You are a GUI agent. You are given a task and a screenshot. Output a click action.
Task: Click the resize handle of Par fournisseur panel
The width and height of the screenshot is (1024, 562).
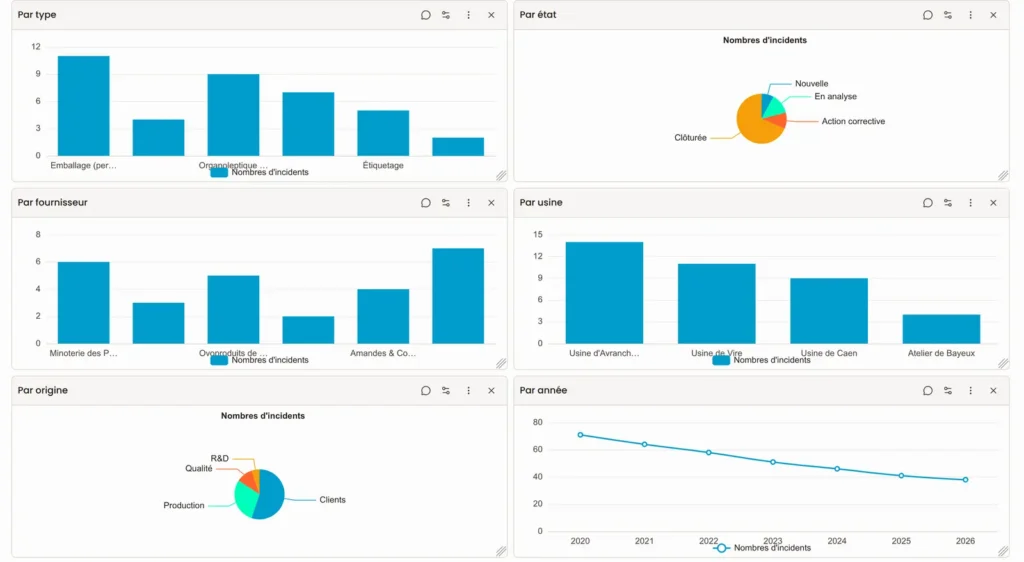[x=501, y=364]
